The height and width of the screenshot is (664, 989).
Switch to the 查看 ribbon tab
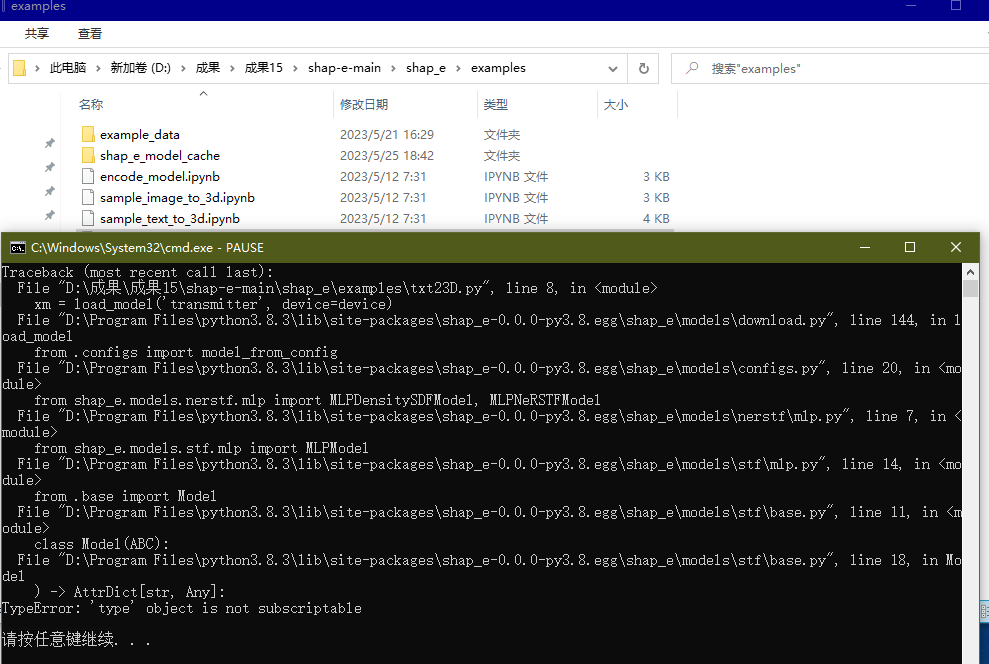click(x=89, y=33)
